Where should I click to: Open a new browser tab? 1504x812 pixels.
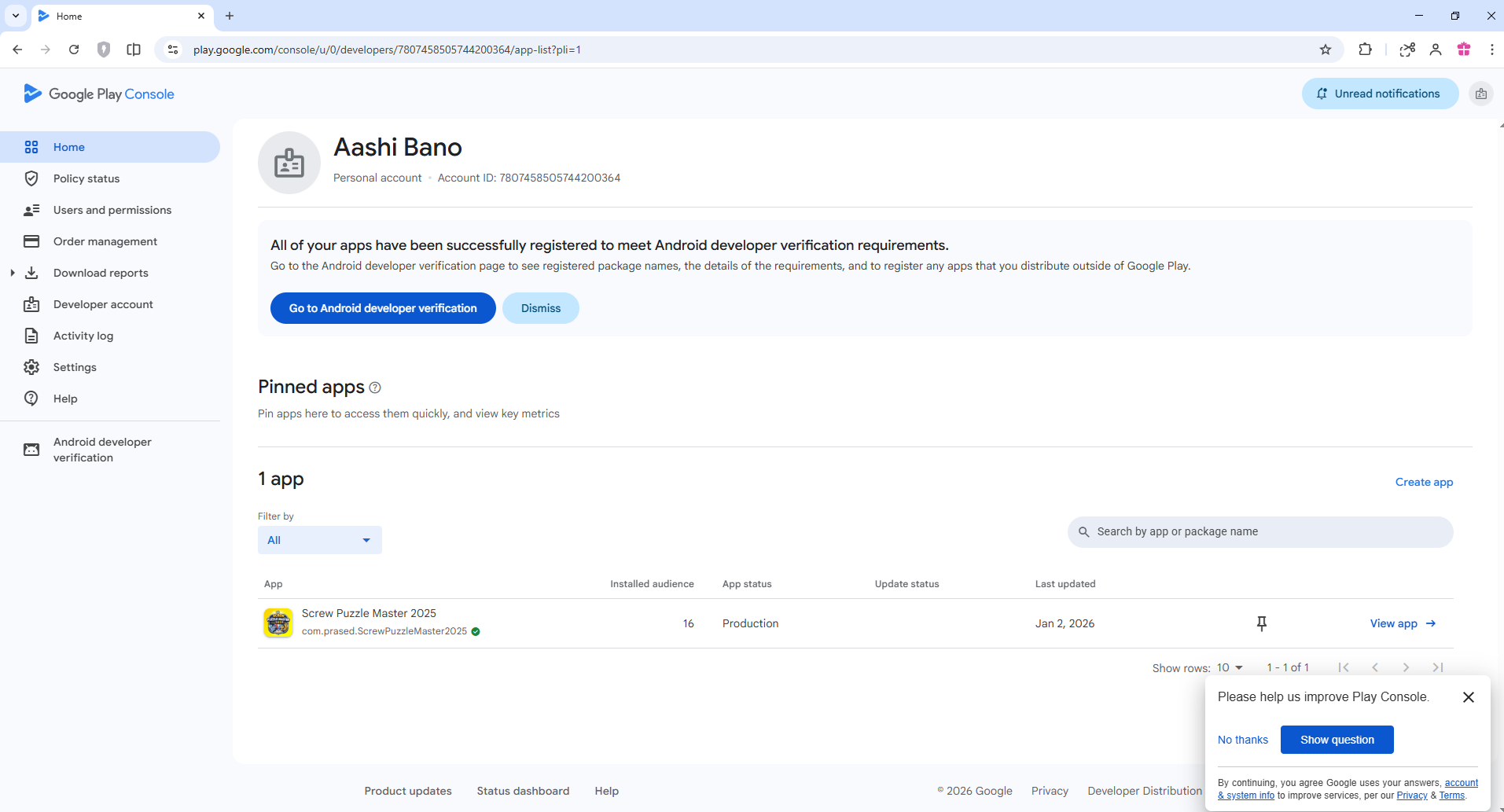click(x=230, y=16)
